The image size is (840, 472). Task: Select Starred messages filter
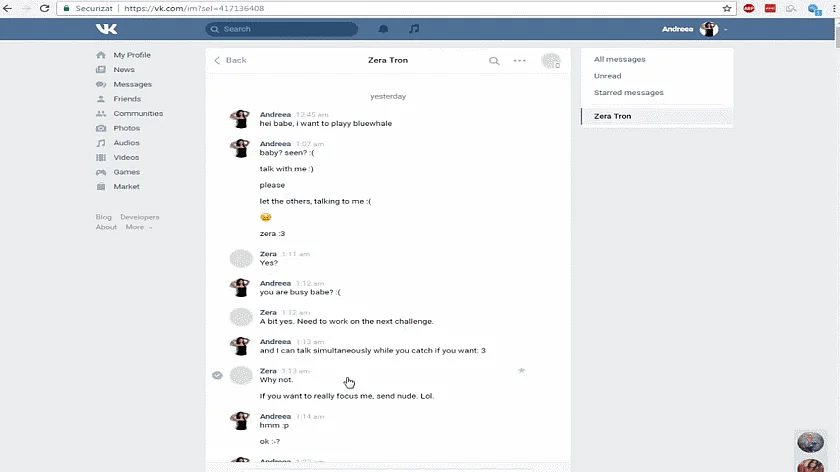tap(628, 92)
